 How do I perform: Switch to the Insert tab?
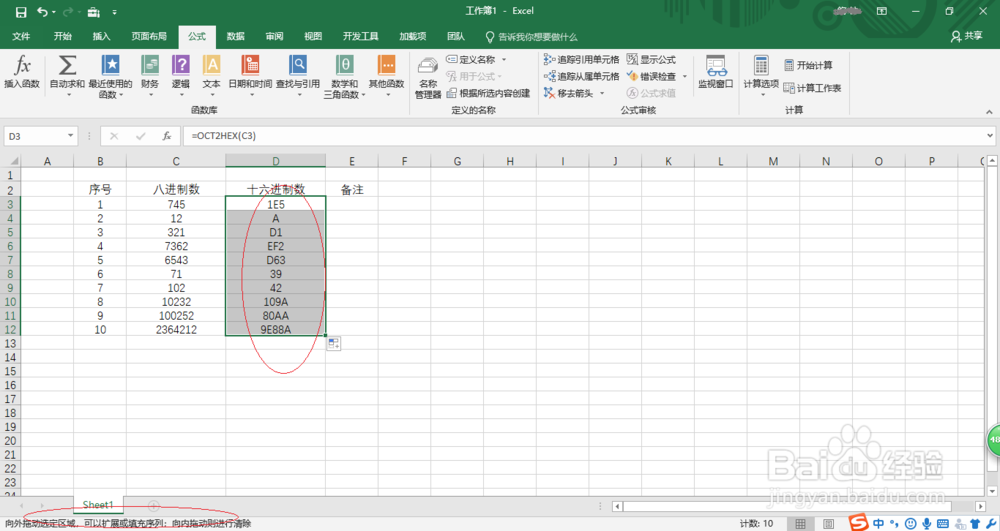101,36
